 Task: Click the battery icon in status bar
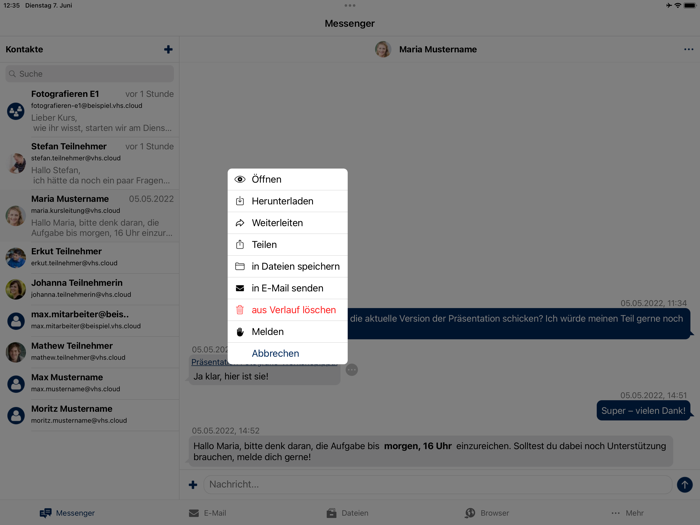(x=690, y=5)
